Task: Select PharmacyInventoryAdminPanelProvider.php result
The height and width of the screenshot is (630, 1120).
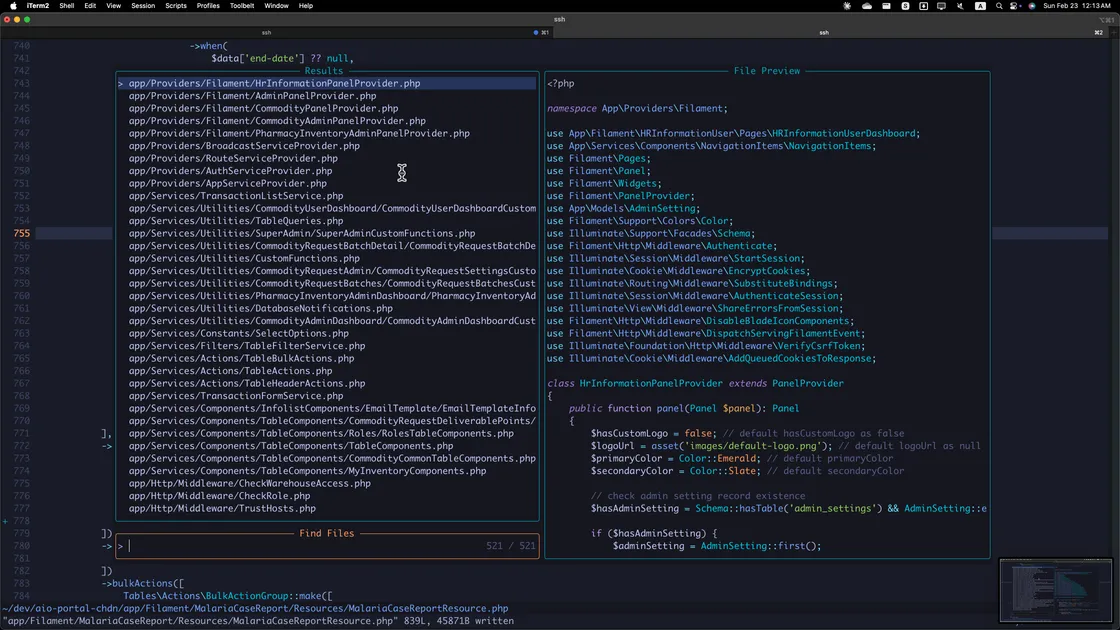Action: [x=299, y=134]
